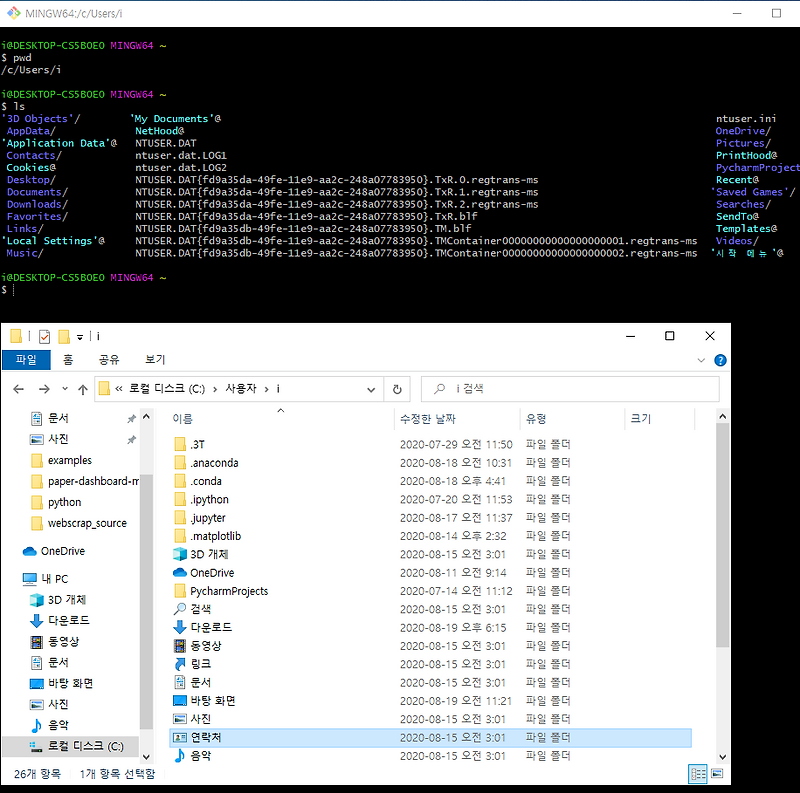Expand the ribbon with the chevron arrow
Viewport: 800px width, 793px height.
703,360
